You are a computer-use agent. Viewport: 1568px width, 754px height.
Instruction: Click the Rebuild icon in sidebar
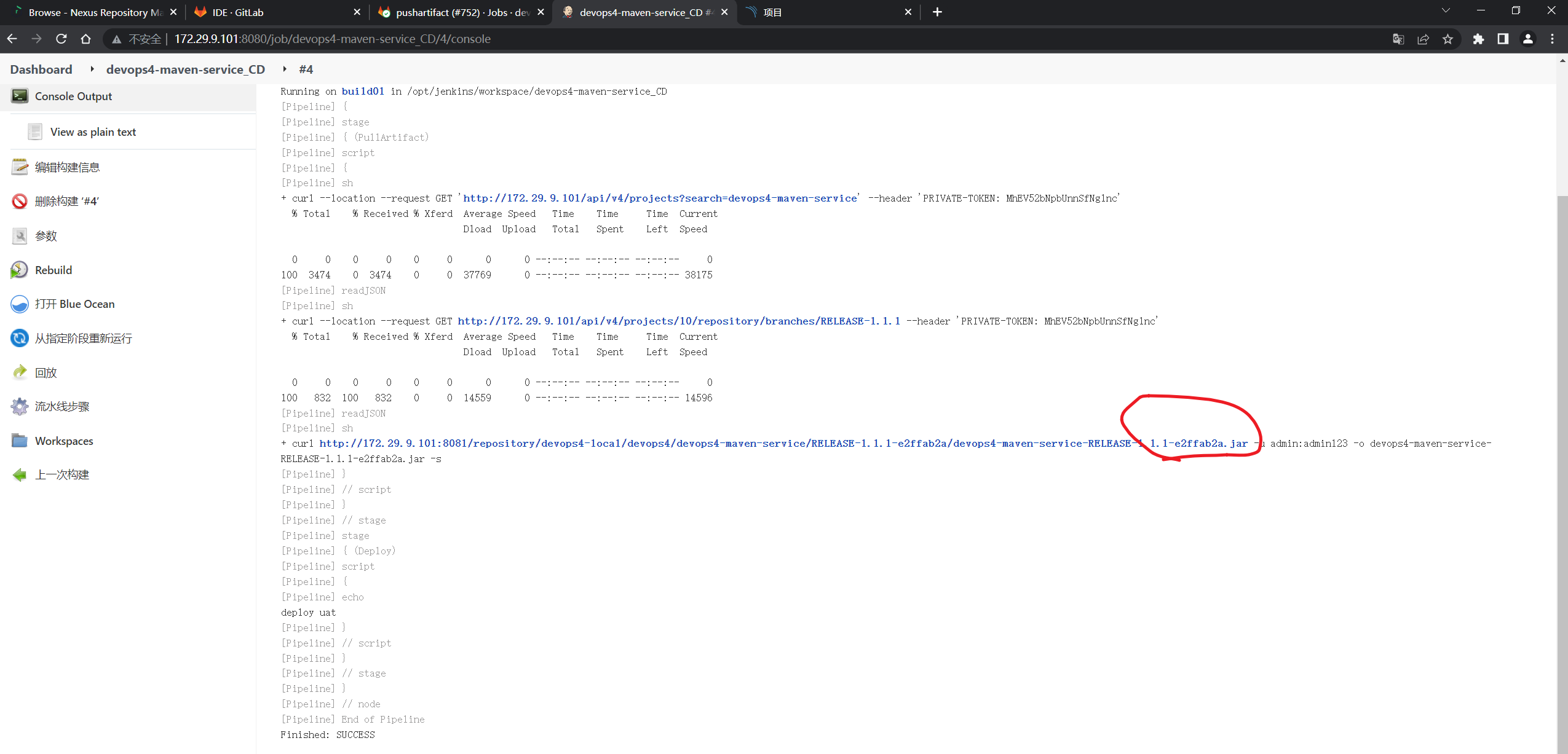coord(19,269)
